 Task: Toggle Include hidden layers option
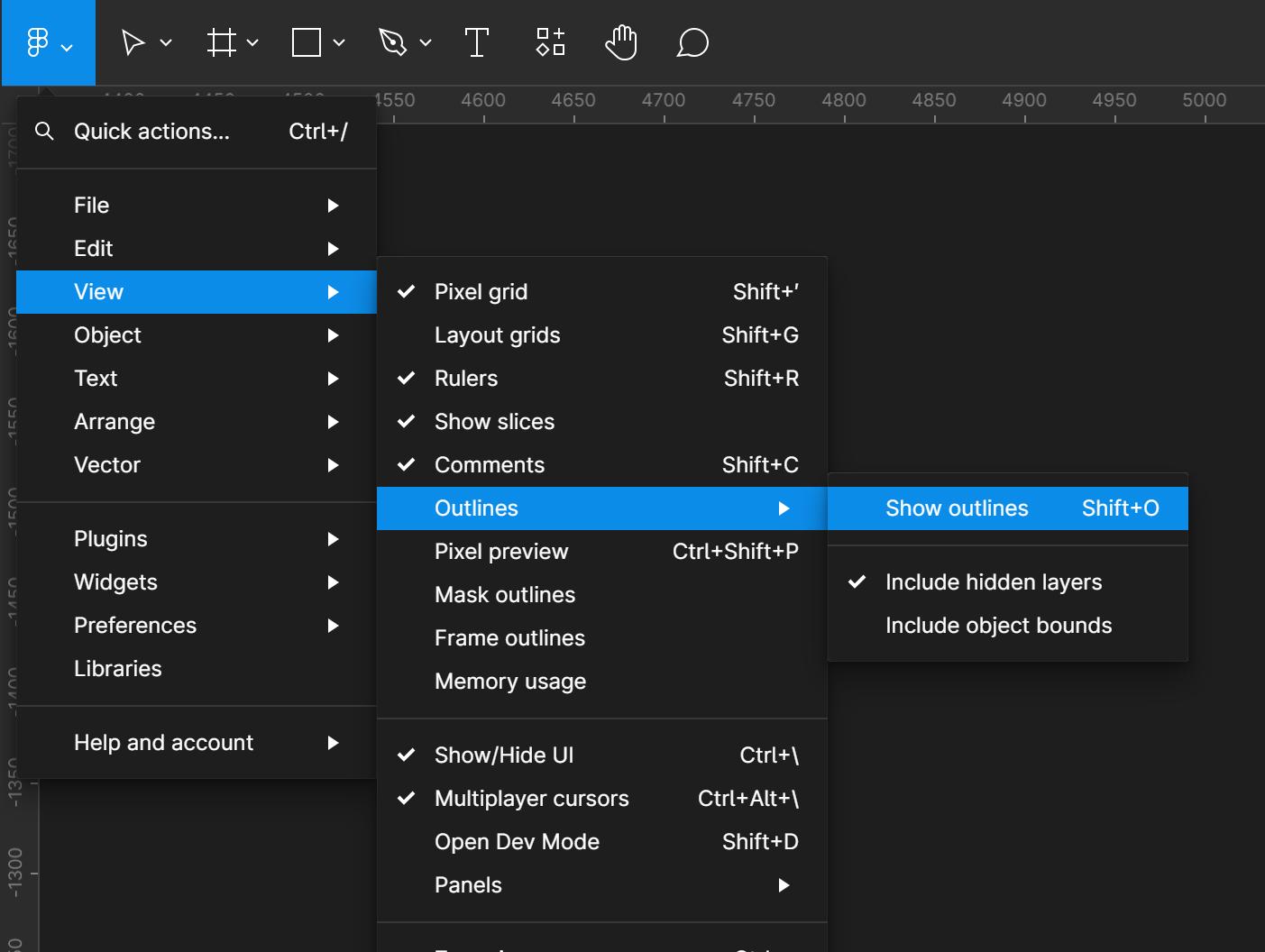pyautogui.click(x=1008, y=582)
